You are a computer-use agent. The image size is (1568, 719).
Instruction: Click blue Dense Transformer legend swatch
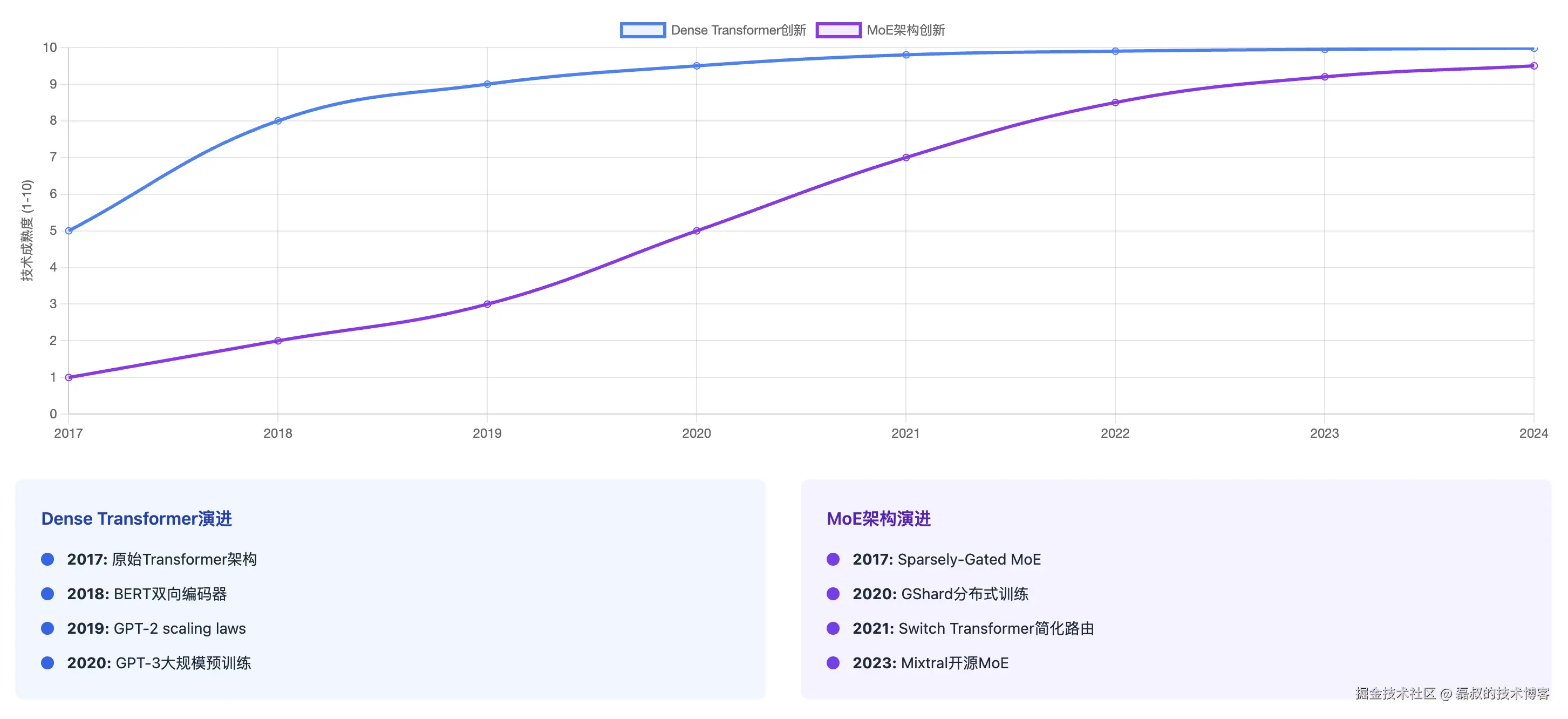coord(642,30)
